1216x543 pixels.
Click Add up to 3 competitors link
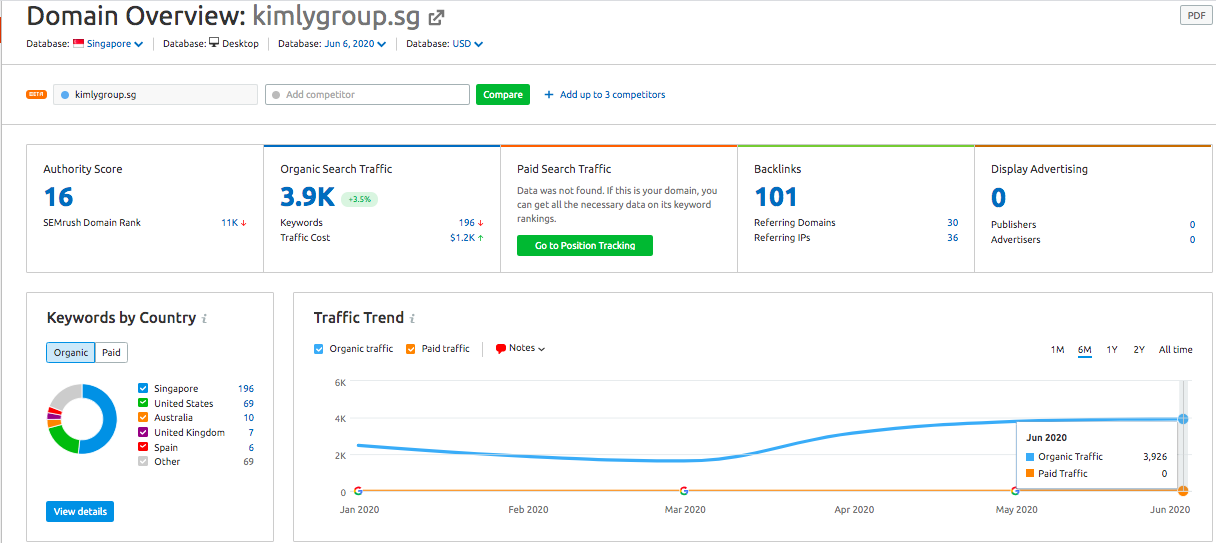click(612, 95)
